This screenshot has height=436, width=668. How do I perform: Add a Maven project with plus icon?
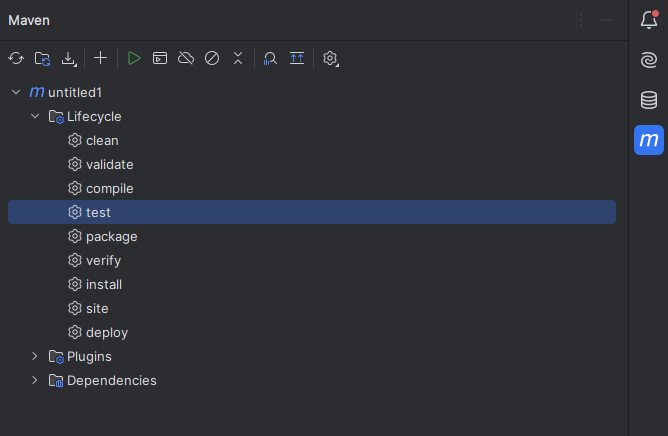coord(100,59)
